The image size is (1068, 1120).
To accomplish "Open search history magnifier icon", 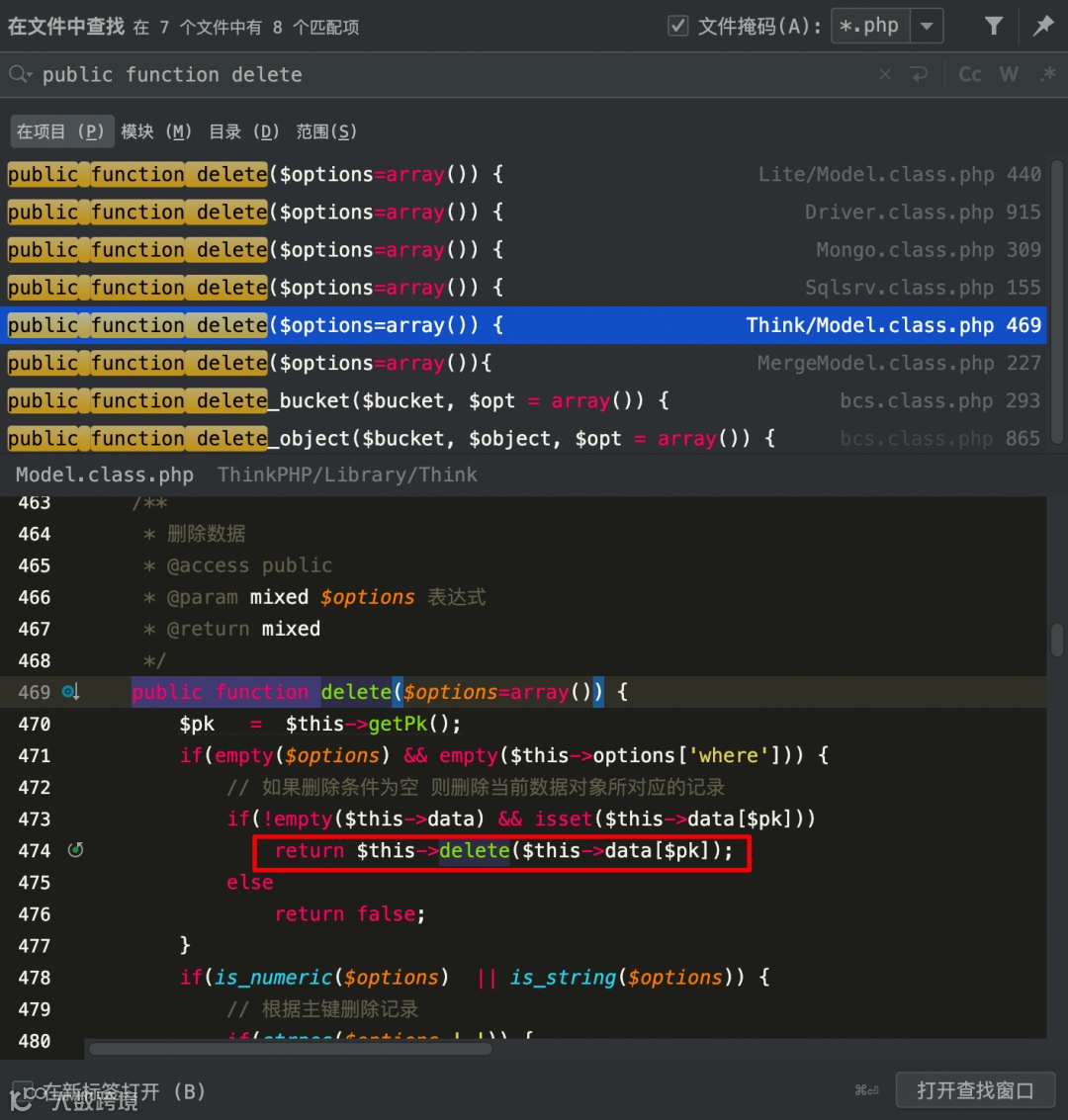I will click(x=20, y=74).
